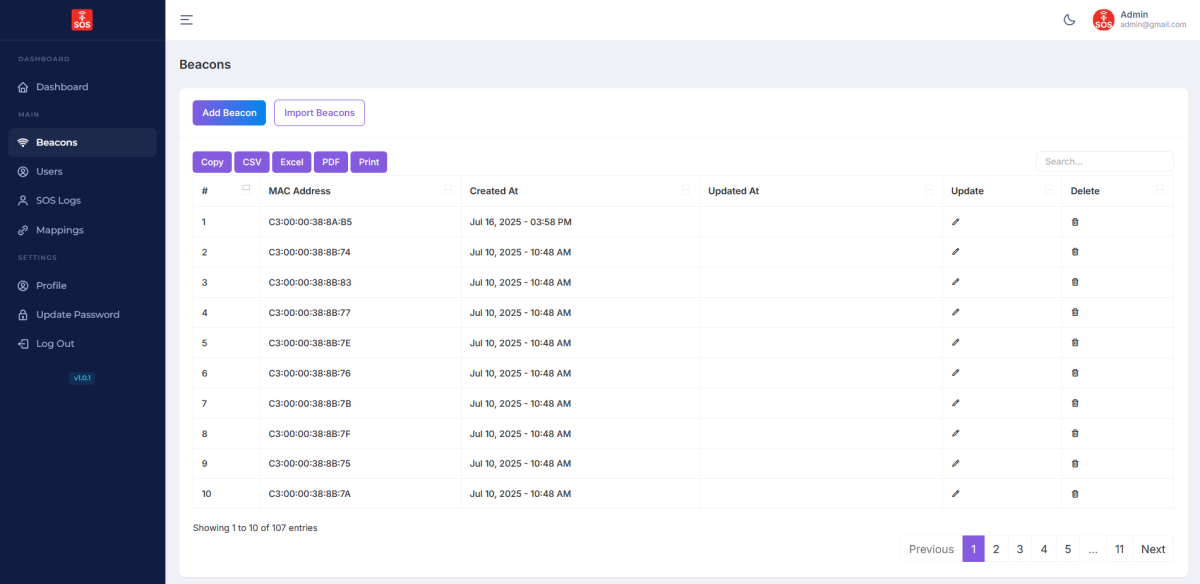This screenshot has width=1200, height=584.
Task: Edit beacon row 5 using pencil icon
Action: click(x=955, y=342)
